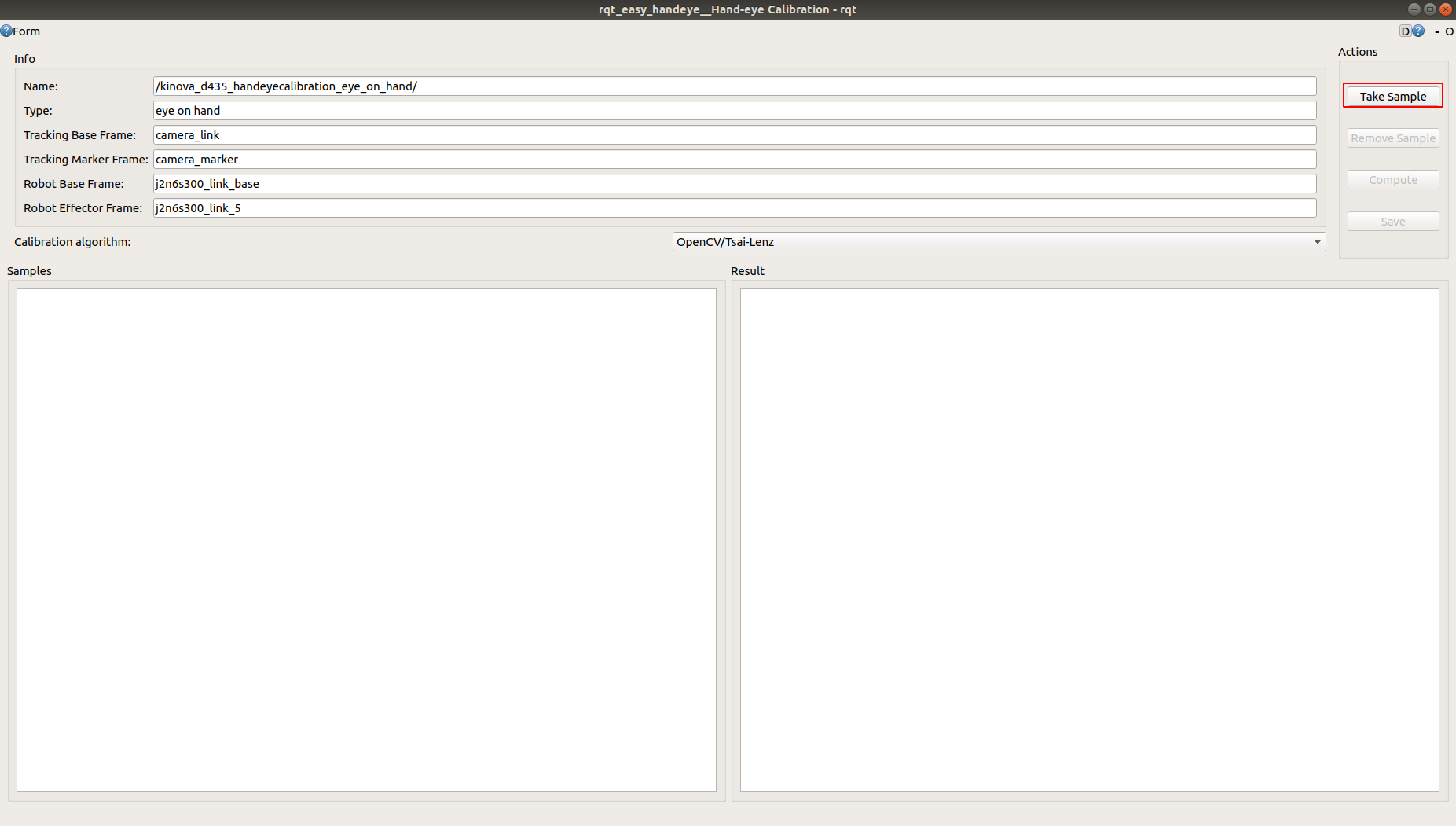Viewport: 1456px width, 826px height.
Task: Click the Robot Base Frame field j2n6s300_link_base
Action: pyautogui.click(x=734, y=184)
